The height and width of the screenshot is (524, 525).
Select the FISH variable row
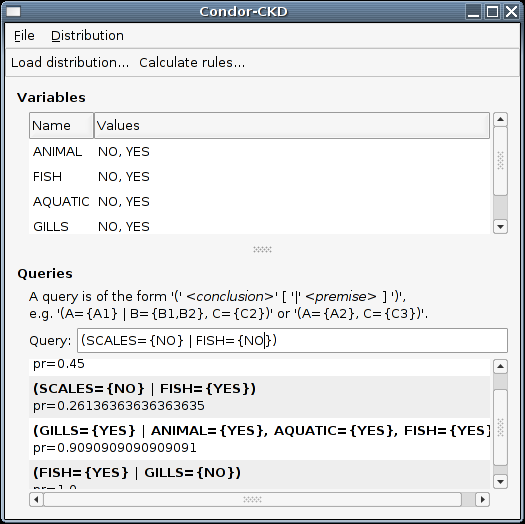pos(259,176)
